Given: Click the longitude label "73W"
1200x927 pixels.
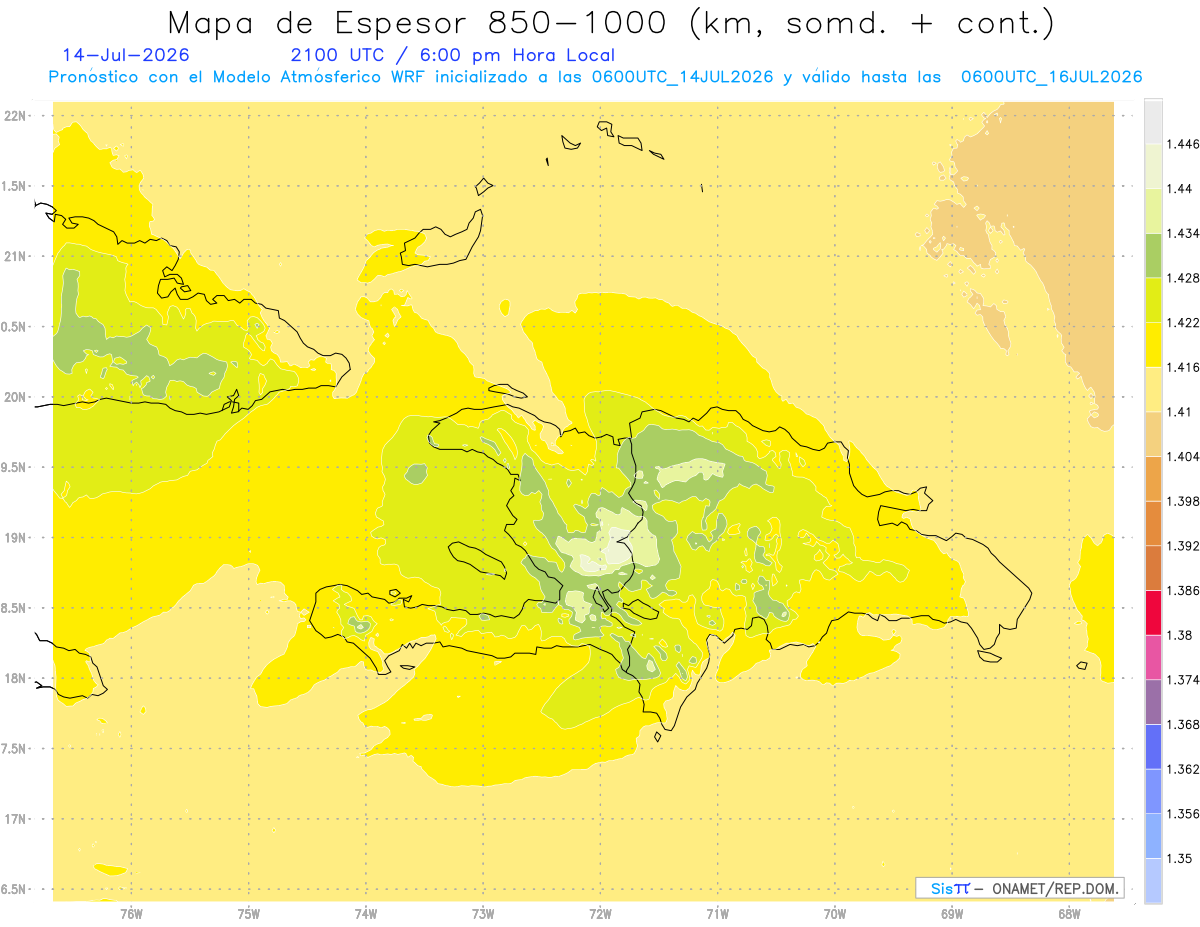Looking at the screenshot, I should [483, 915].
